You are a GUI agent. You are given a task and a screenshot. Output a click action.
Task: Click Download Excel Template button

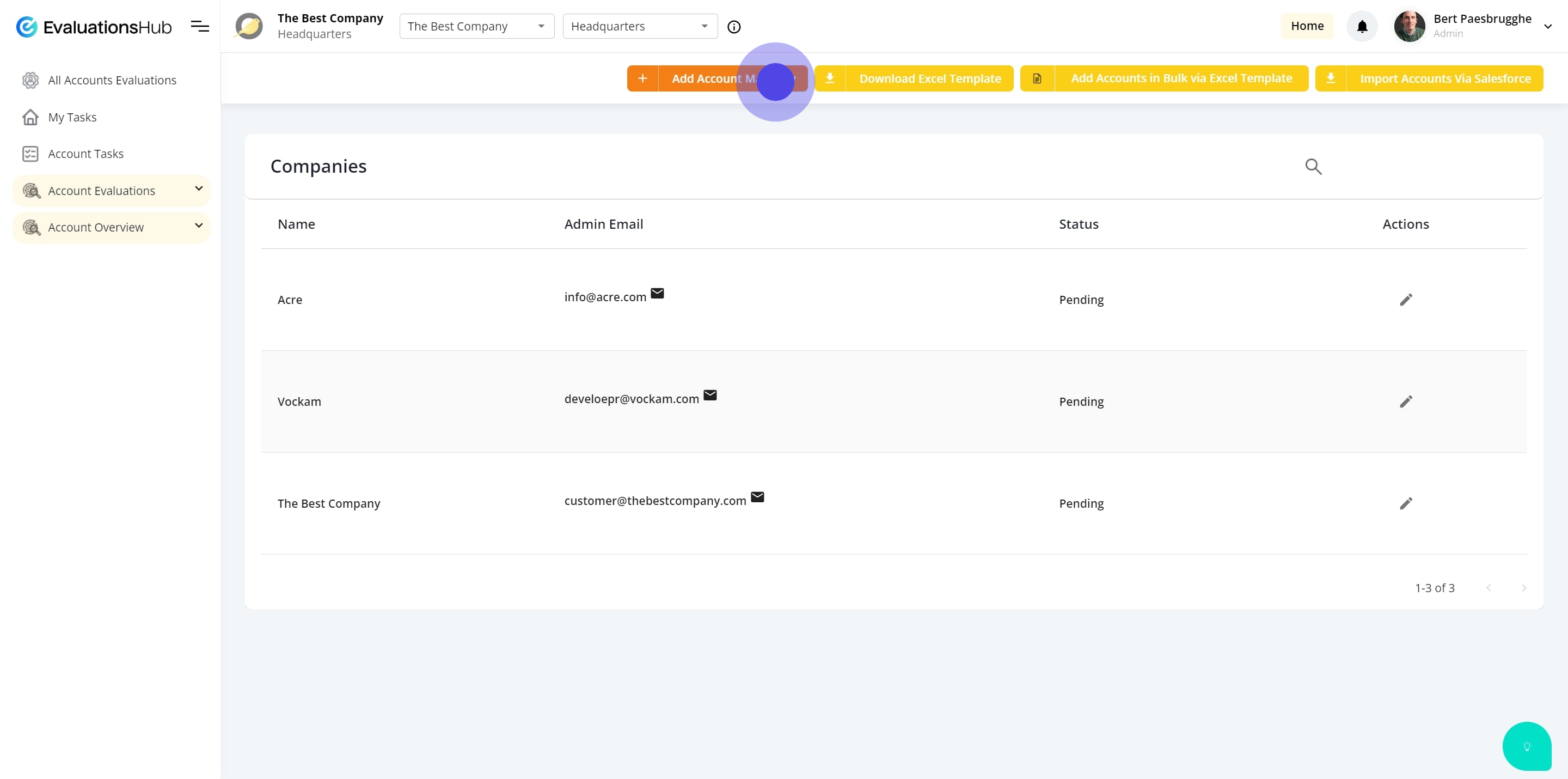[x=914, y=78]
